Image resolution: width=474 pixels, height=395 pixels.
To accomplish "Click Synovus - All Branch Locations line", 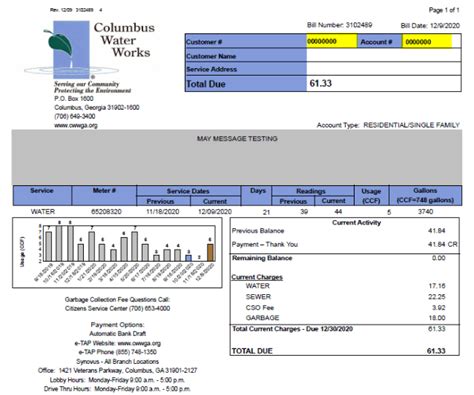I will pos(117,362).
